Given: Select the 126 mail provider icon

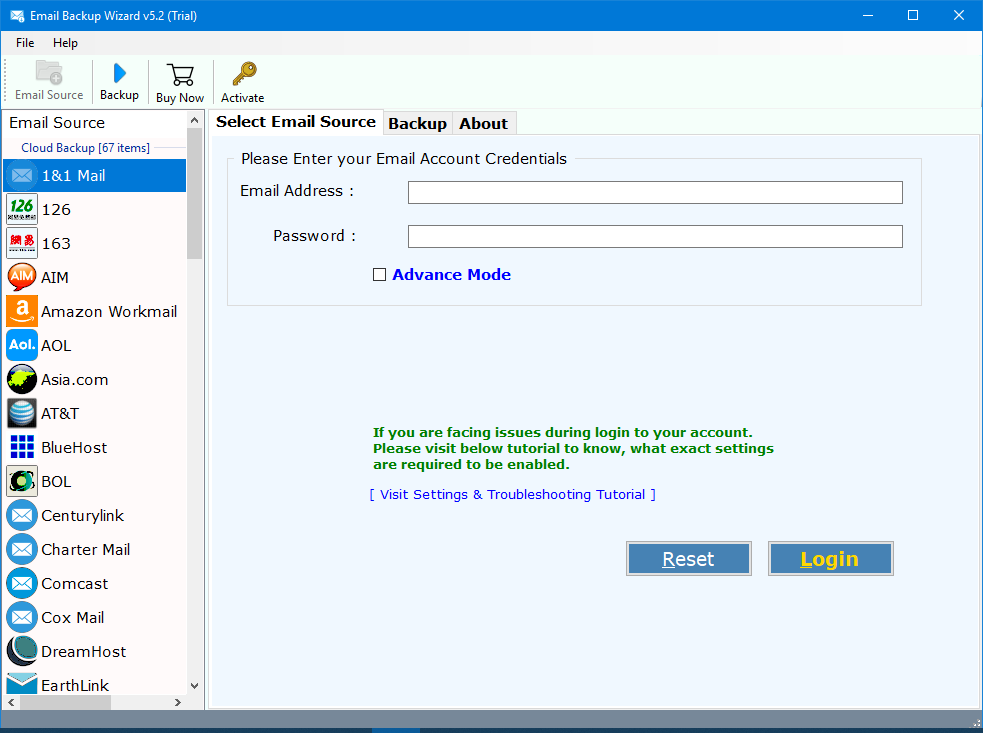Looking at the screenshot, I should [x=22, y=209].
